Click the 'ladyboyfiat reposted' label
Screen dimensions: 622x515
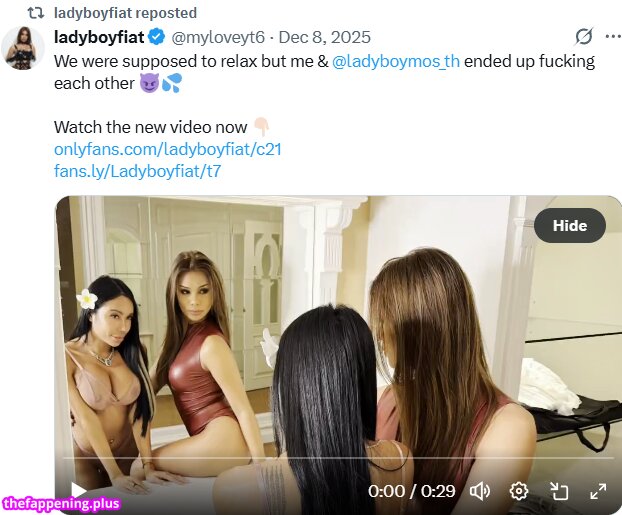[125, 13]
